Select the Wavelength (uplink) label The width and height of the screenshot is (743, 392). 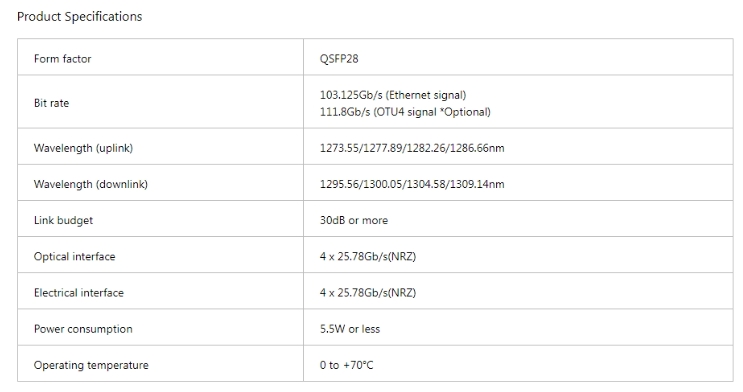click(83, 148)
